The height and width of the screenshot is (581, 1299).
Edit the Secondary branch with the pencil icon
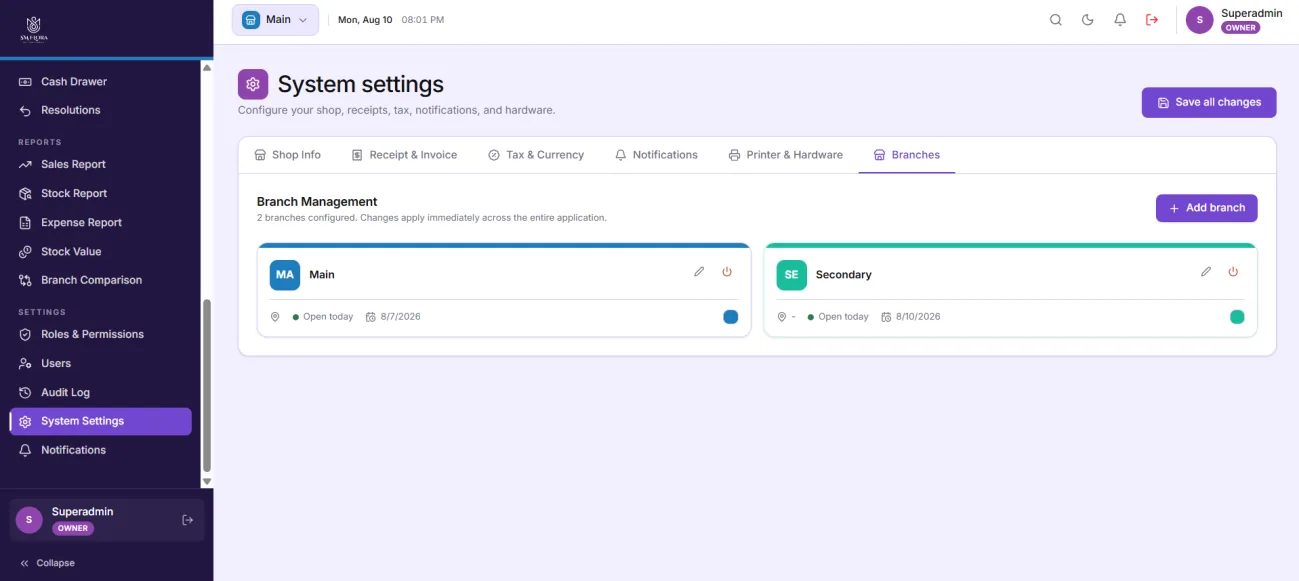pyautogui.click(x=1206, y=272)
